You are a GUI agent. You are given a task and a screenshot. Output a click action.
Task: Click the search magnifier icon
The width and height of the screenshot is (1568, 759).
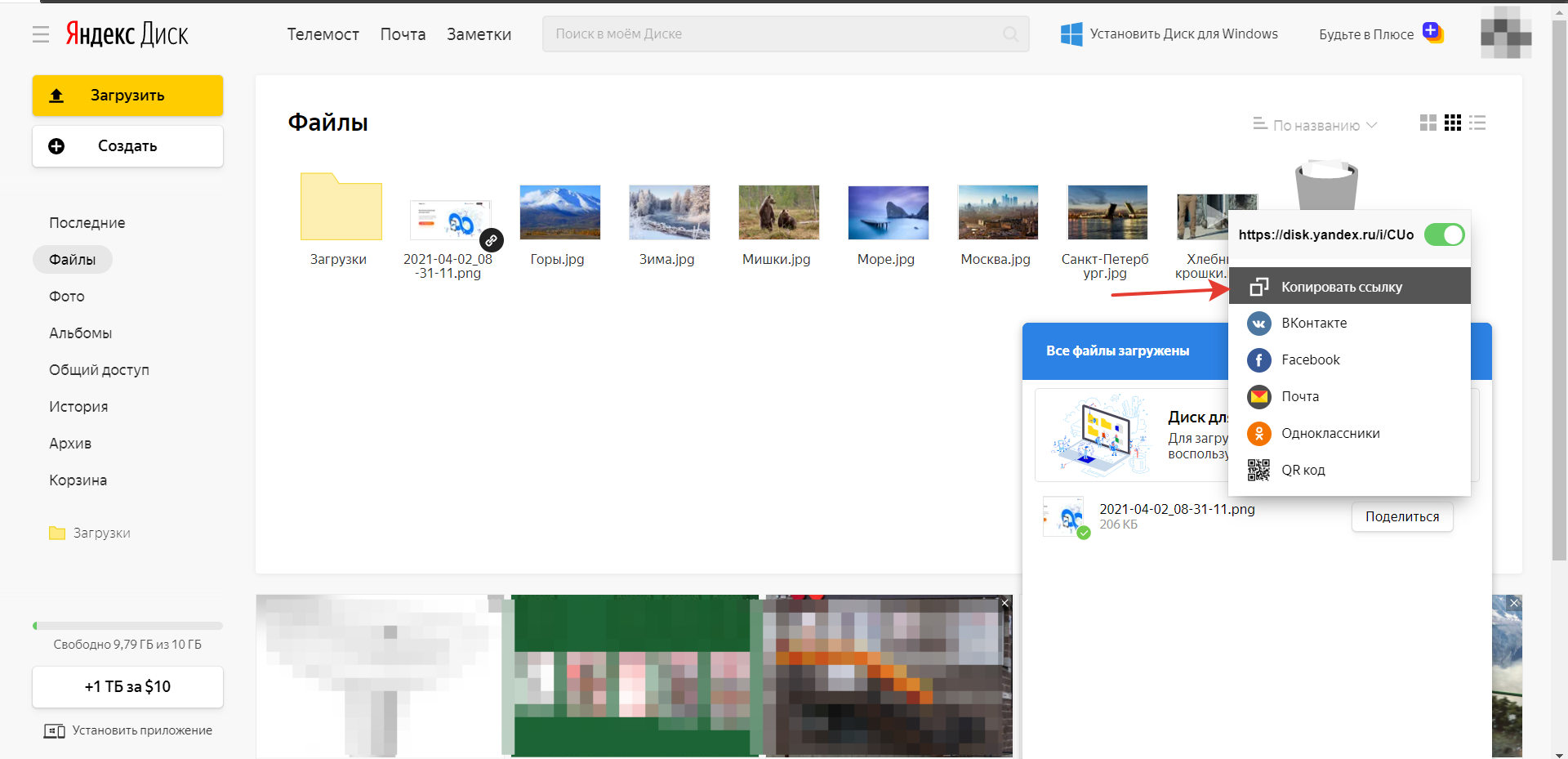click(x=1010, y=34)
